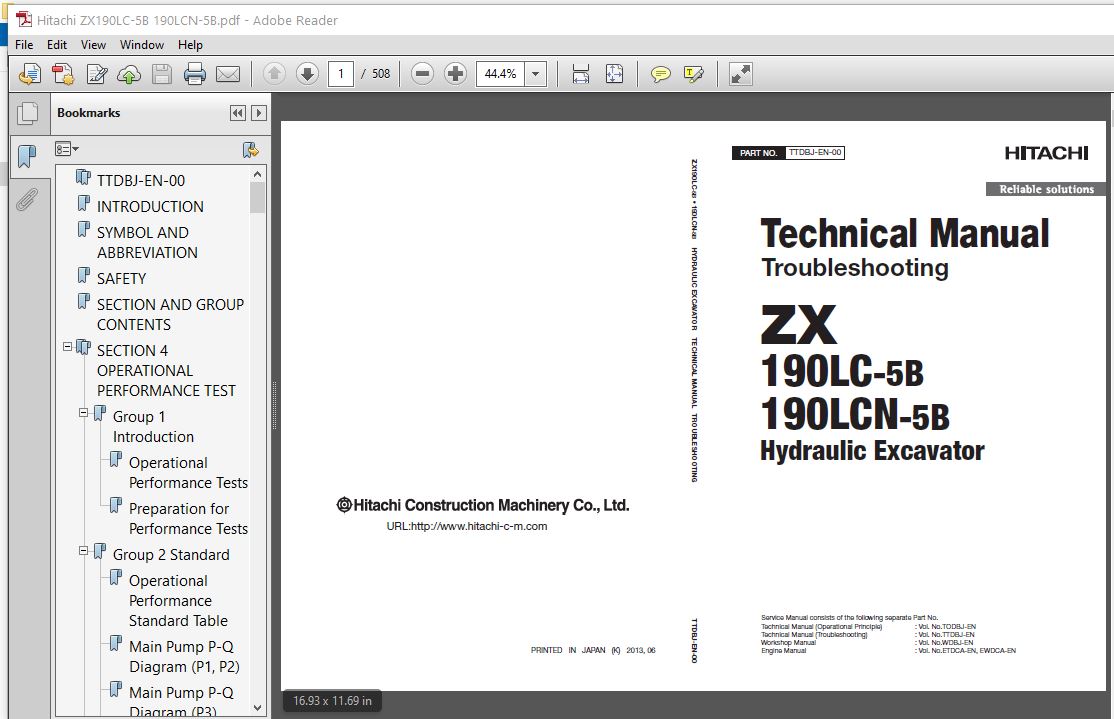This screenshot has height=719, width=1114.
Task: Expand the bookmarks panel right arrow
Action: (259, 113)
